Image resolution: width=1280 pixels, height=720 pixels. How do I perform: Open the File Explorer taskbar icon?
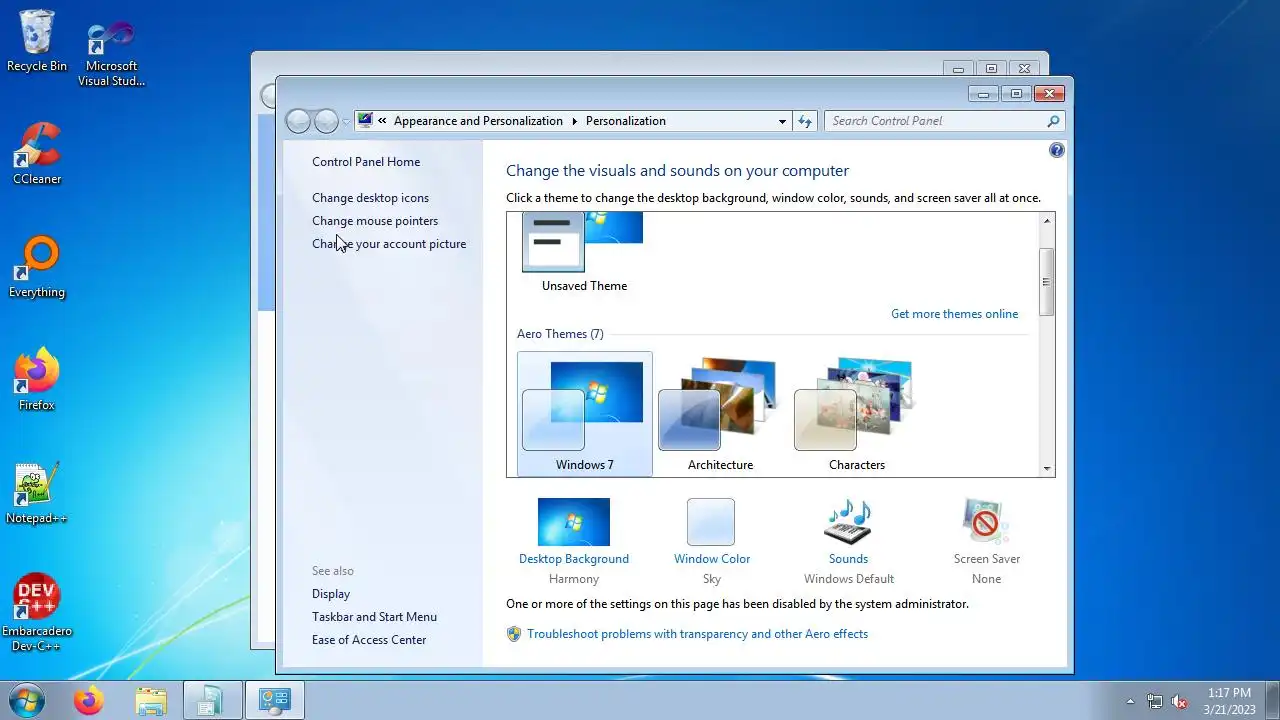tap(150, 700)
